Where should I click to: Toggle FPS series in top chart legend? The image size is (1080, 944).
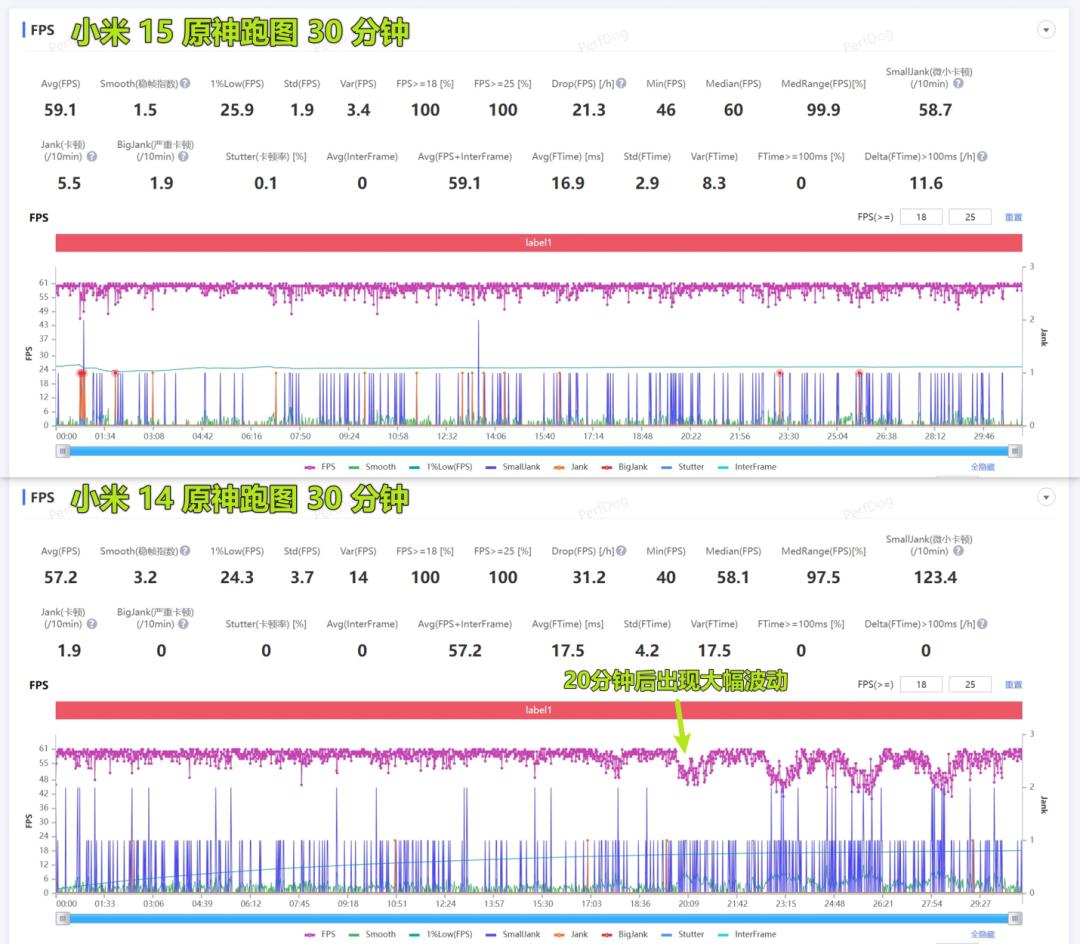321,467
